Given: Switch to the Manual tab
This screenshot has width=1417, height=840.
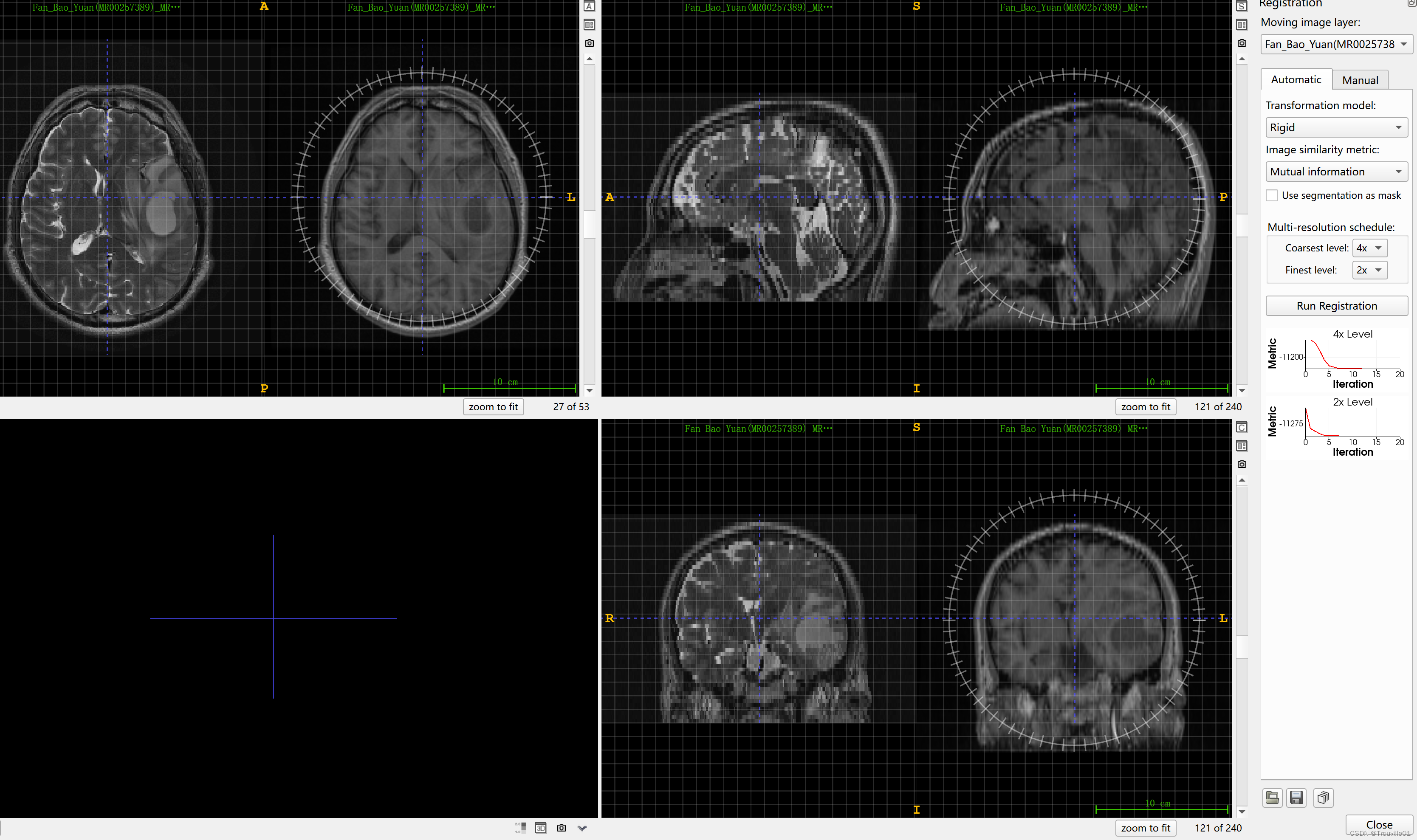Looking at the screenshot, I should [1360, 80].
